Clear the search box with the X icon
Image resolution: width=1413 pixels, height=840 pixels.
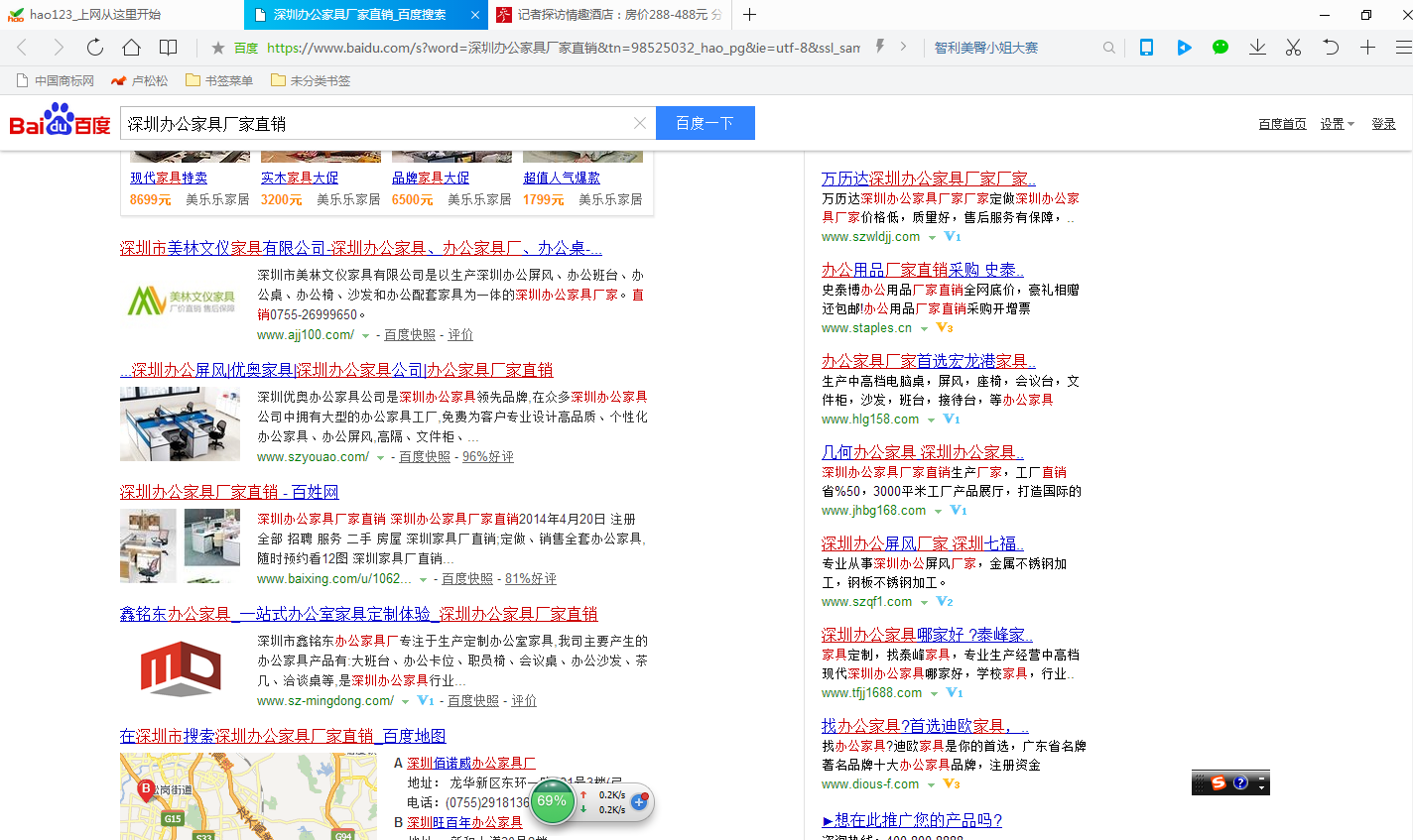tap(640, 123)
